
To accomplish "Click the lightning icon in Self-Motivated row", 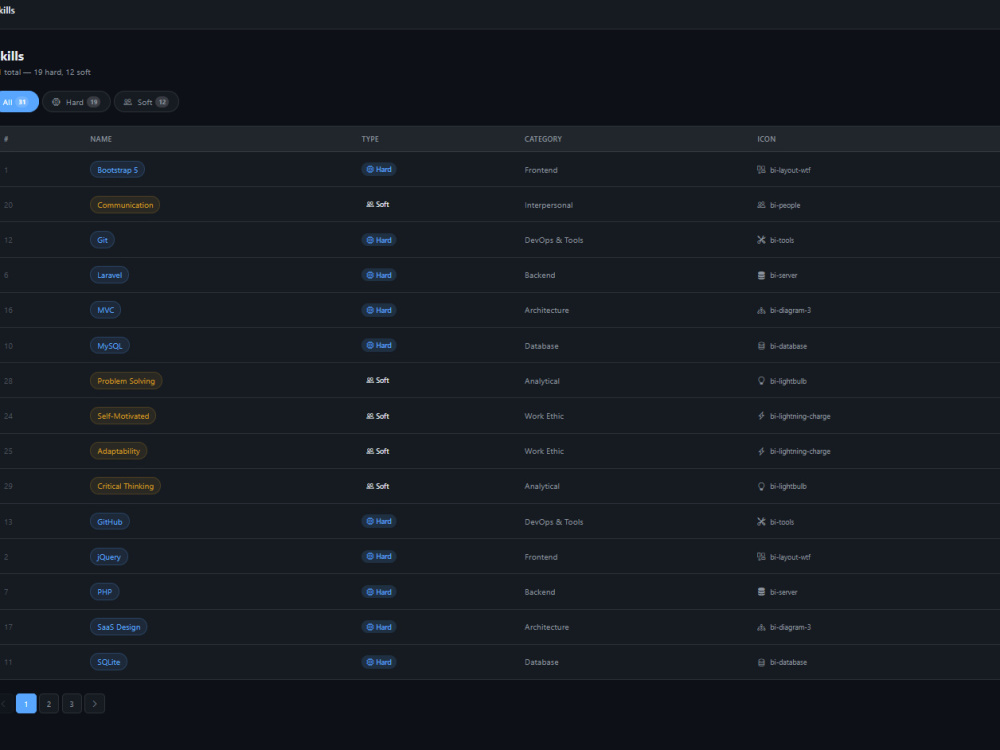I will [x=761, y=416].
